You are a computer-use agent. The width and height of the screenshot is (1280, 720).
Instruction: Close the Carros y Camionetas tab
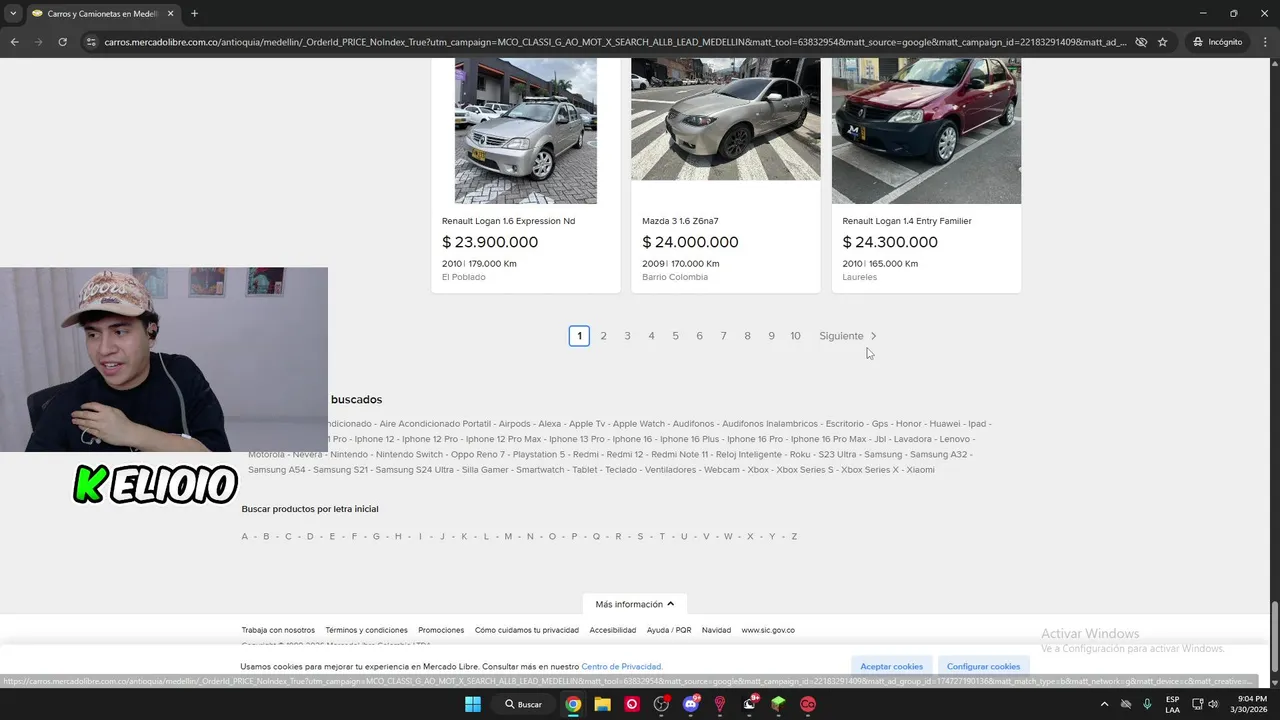170,14
